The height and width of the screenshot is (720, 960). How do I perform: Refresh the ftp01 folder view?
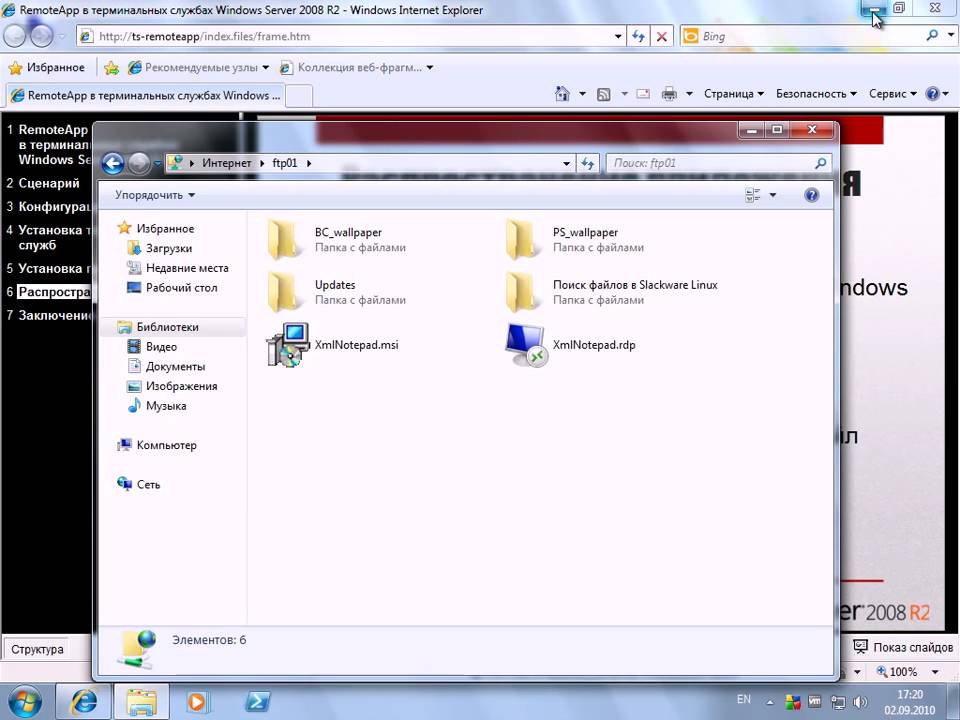click(587, 163)
